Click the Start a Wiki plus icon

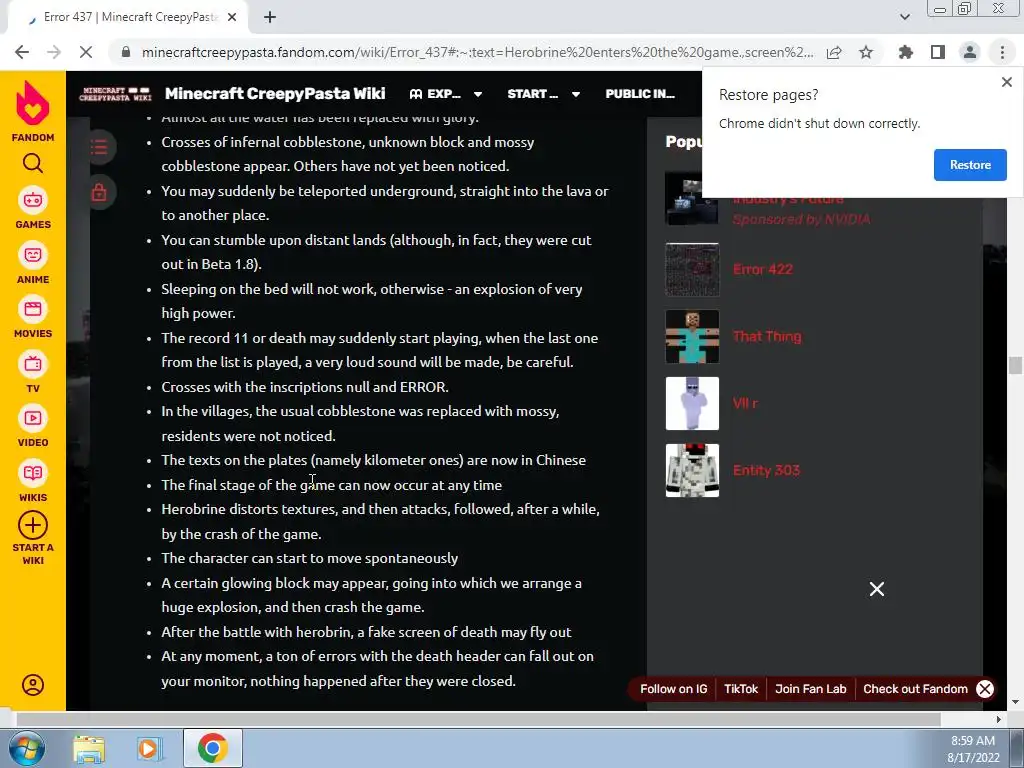[33, 526]
